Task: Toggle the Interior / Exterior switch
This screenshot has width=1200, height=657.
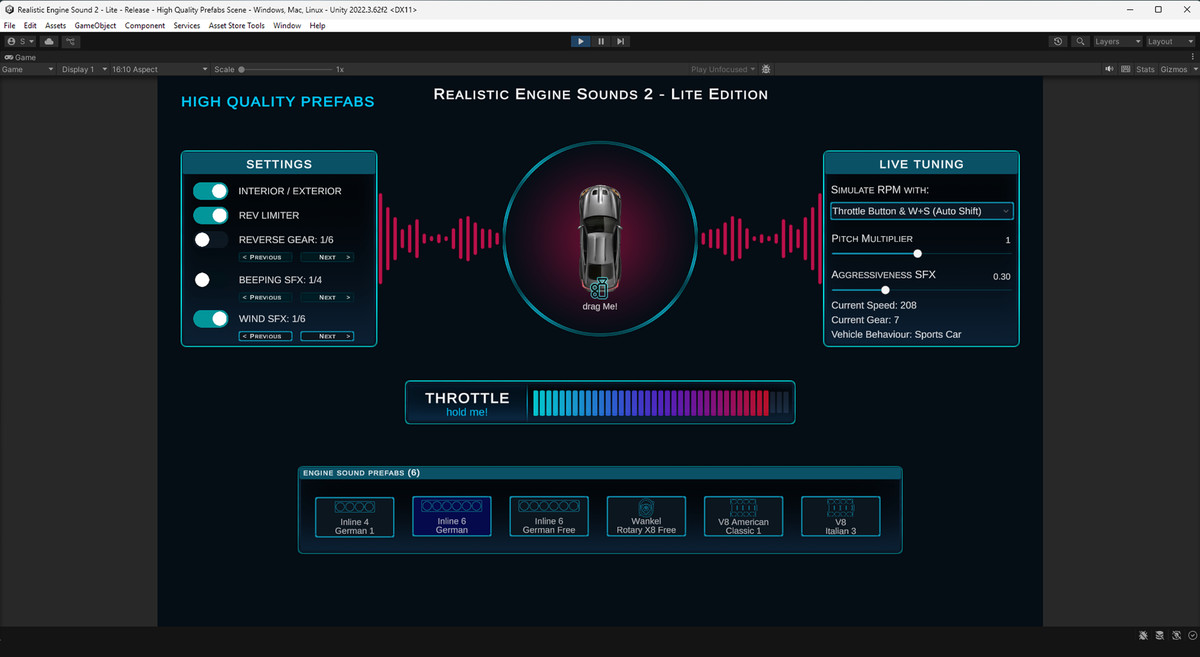Action: click(x=211, y=191)
